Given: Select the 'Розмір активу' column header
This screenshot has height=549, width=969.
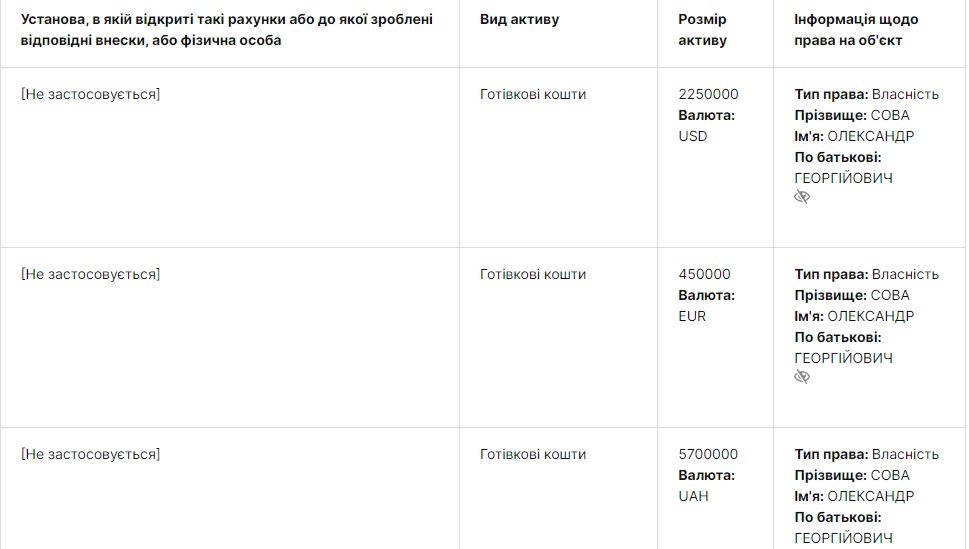Looking at the screenshot, I should (703, 30).
